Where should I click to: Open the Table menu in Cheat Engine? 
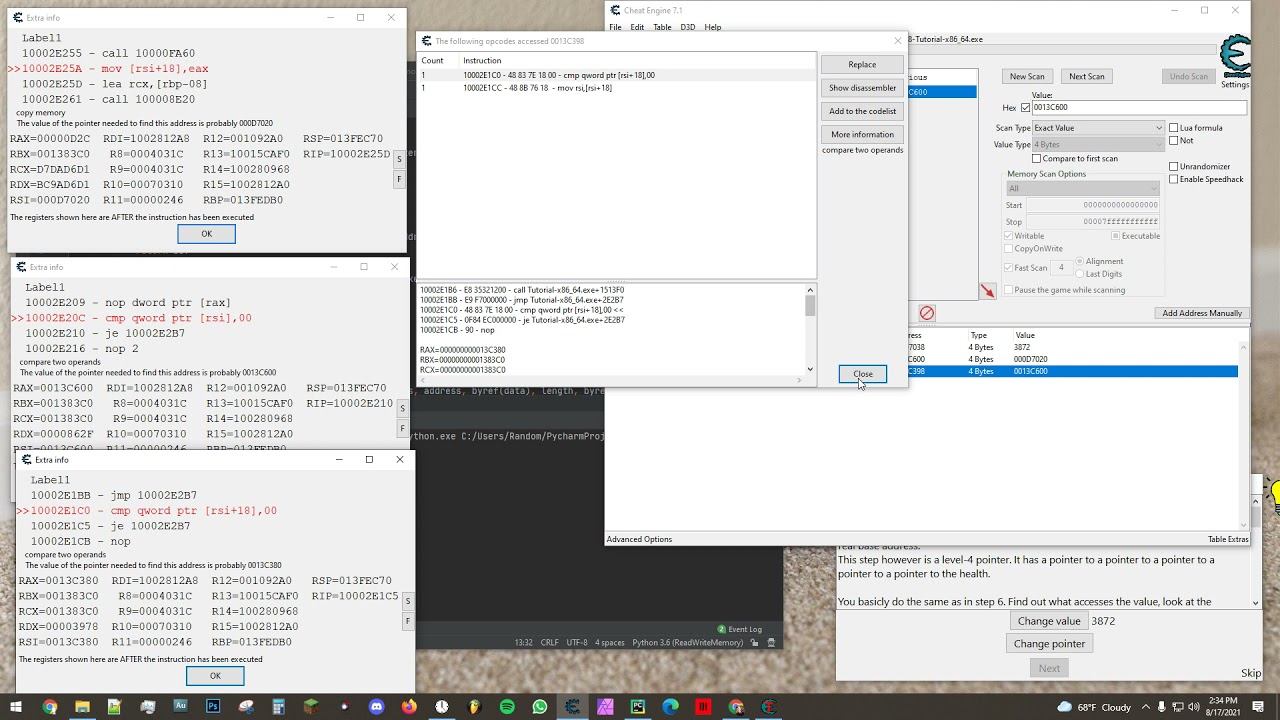coord(662,27)
